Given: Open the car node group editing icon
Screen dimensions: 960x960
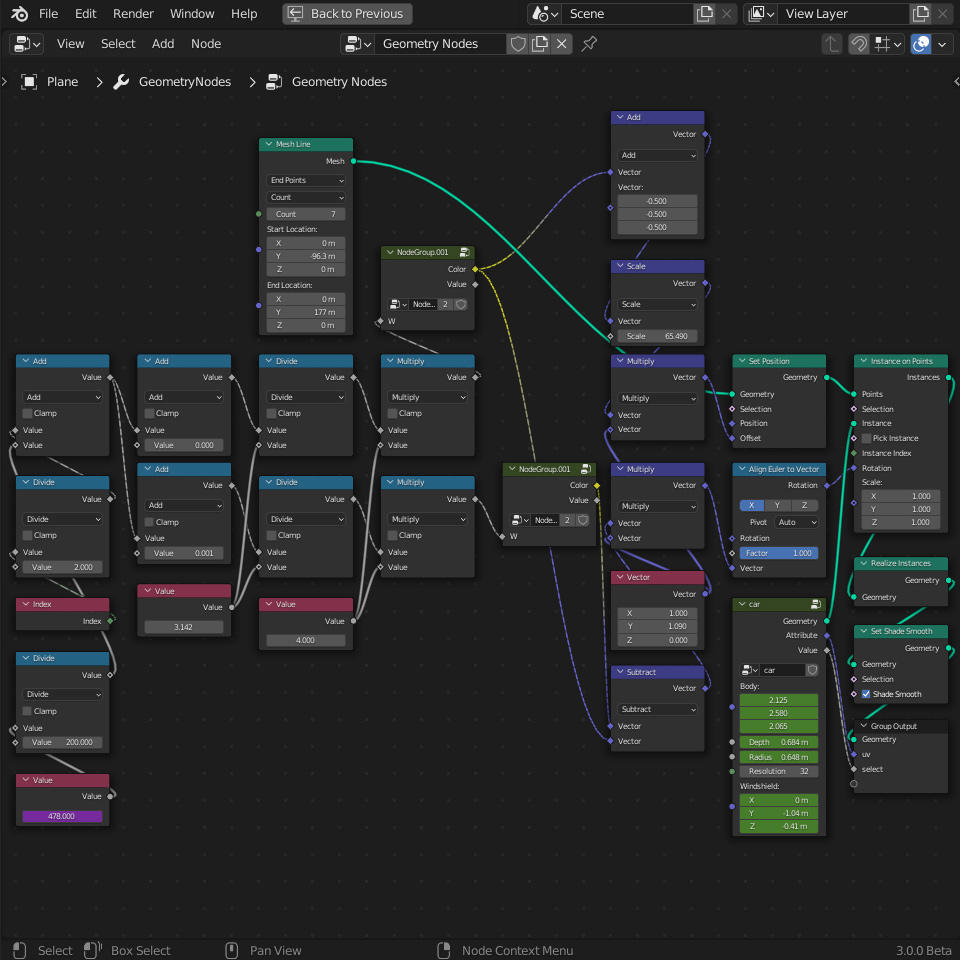Looking at the screenshot, I should (816, 605).
